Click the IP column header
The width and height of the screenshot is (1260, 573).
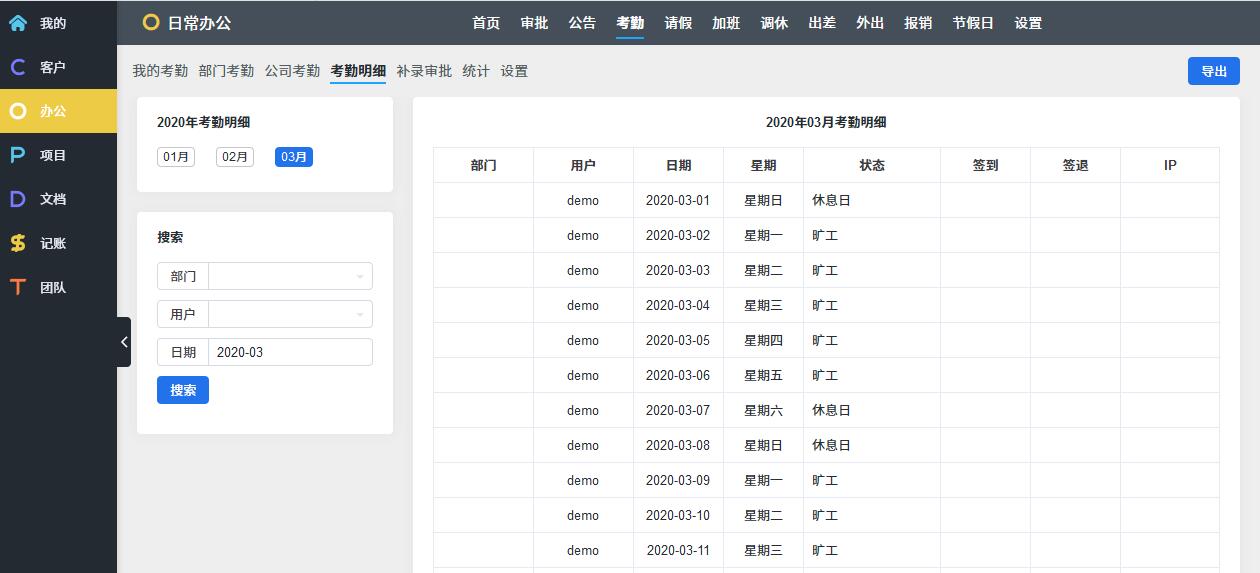(1170, 165)
